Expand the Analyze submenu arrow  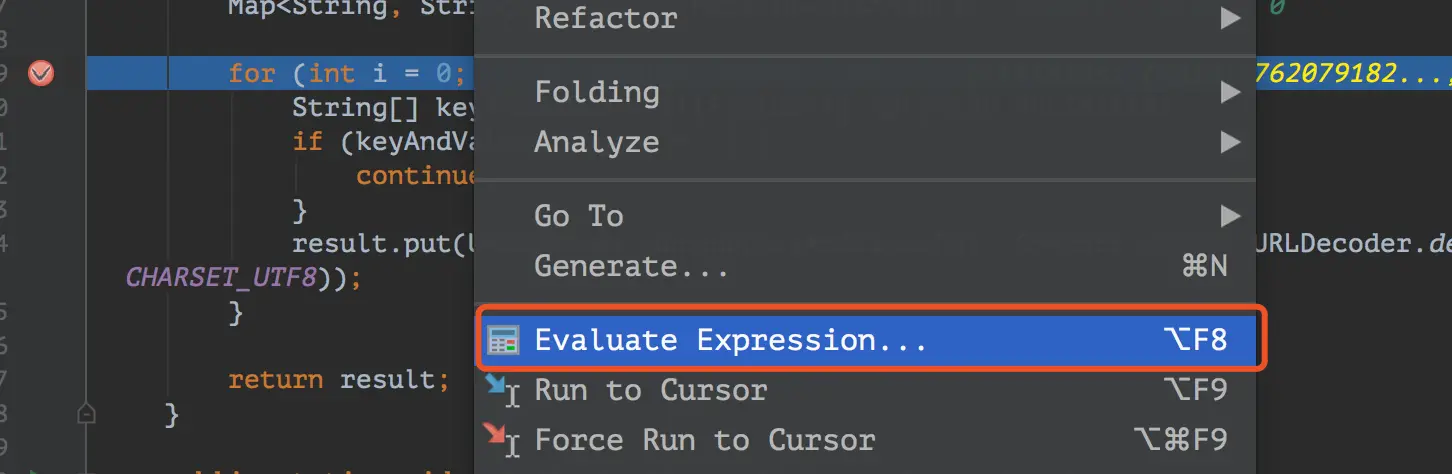[x=1229, y=142]
